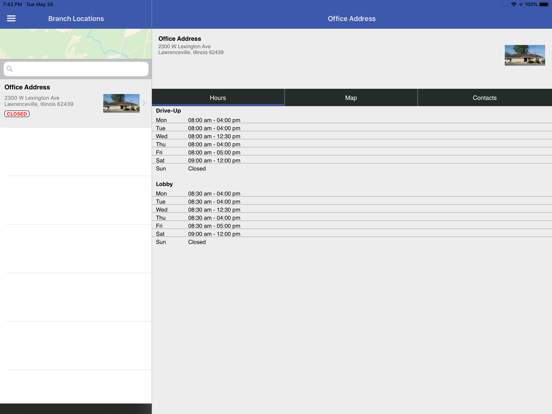Screen dimensions: 552x414
Task: Select the Drive-Up section heading
Action: 168,111
